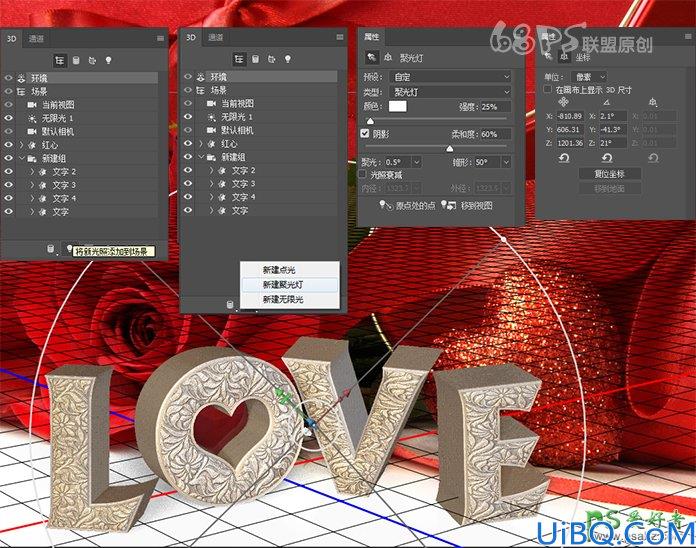Image resolution: width=696 pixels, height=548 pixels.
Task: Expand 红心 item in left 3D panel
Action: click(x=22, y=145)
